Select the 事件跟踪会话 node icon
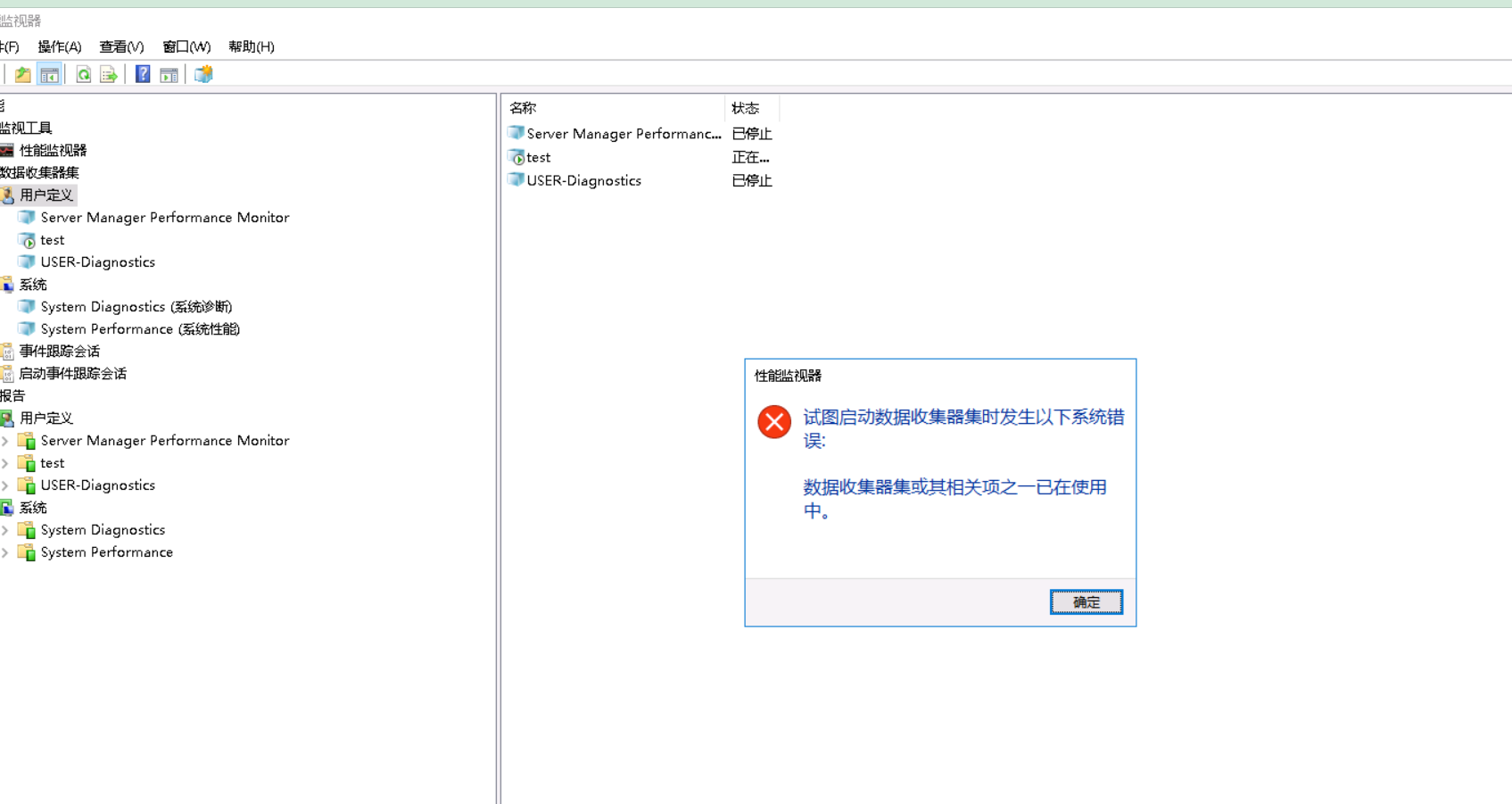Image resolution: width=1512 pixels, height=804 pixels. (x=6, y=351)
